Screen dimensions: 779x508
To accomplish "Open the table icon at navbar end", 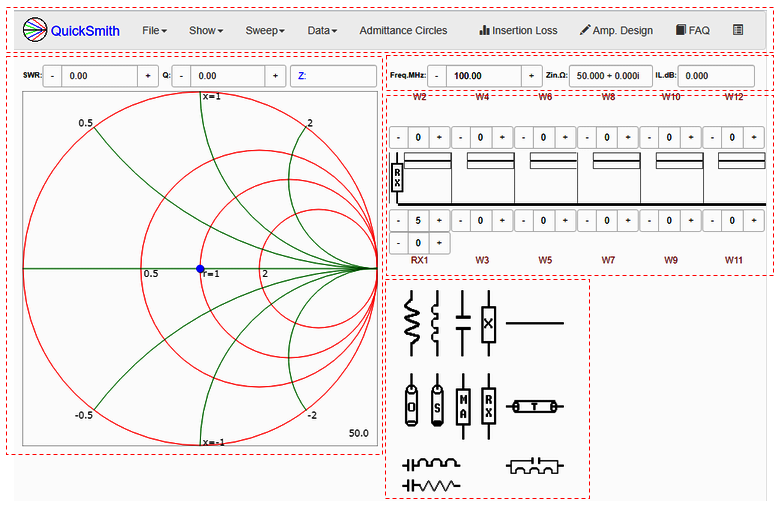I will pos(738,30).
